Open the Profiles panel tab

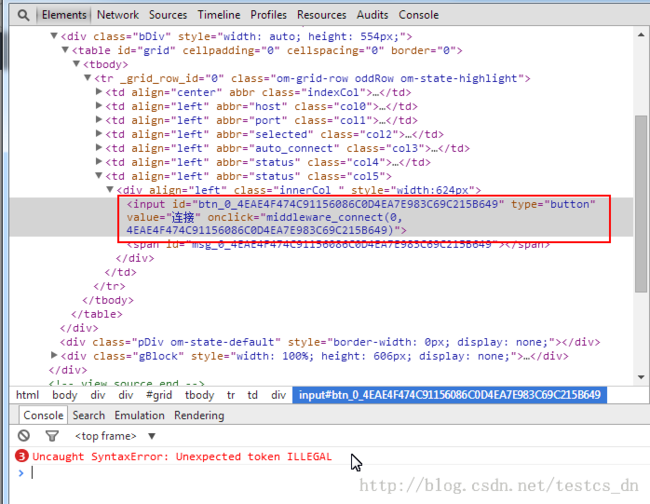(x=268, y=15)
